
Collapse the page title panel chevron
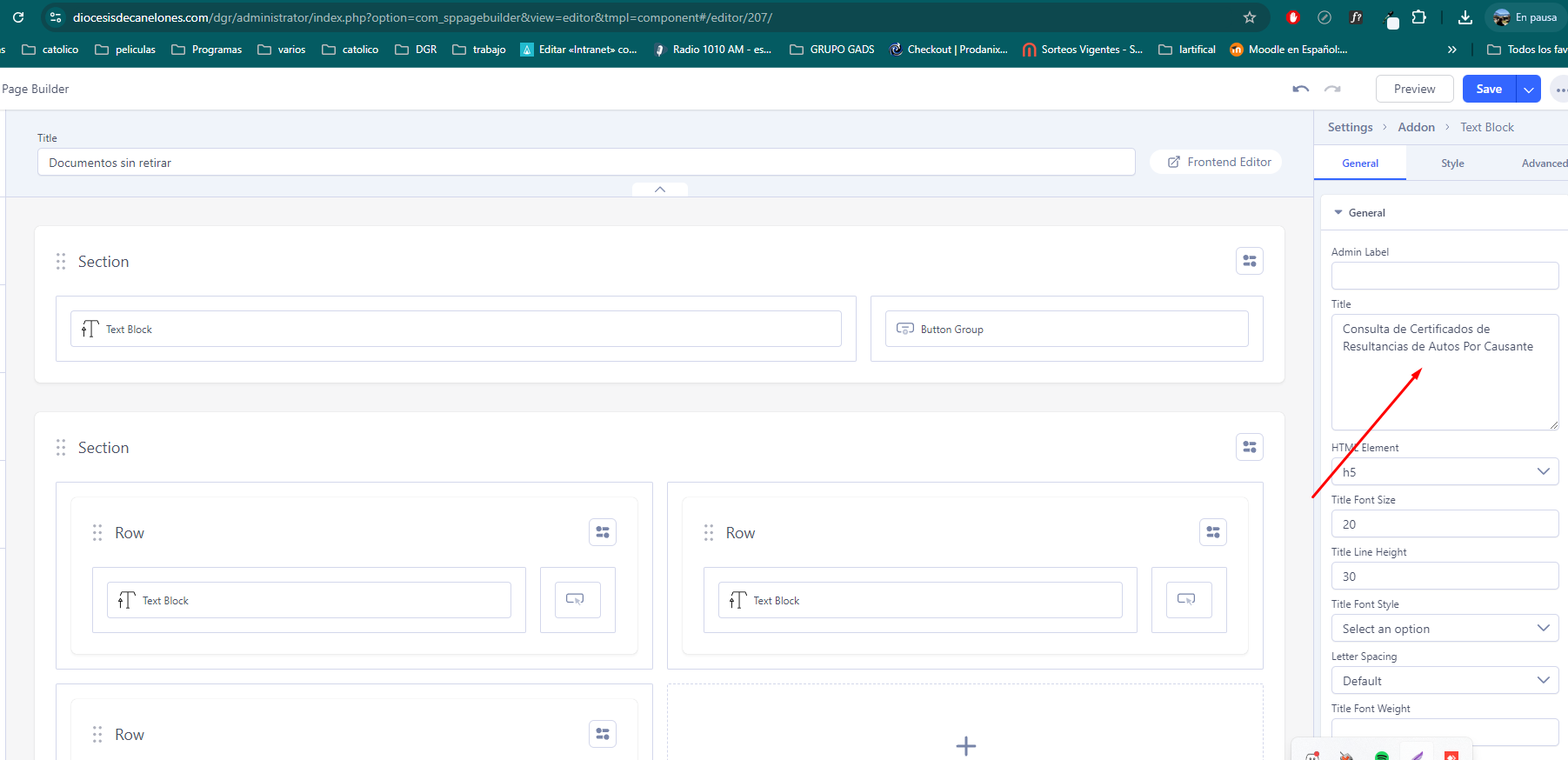pyautogui.click(x=660, y=189)
